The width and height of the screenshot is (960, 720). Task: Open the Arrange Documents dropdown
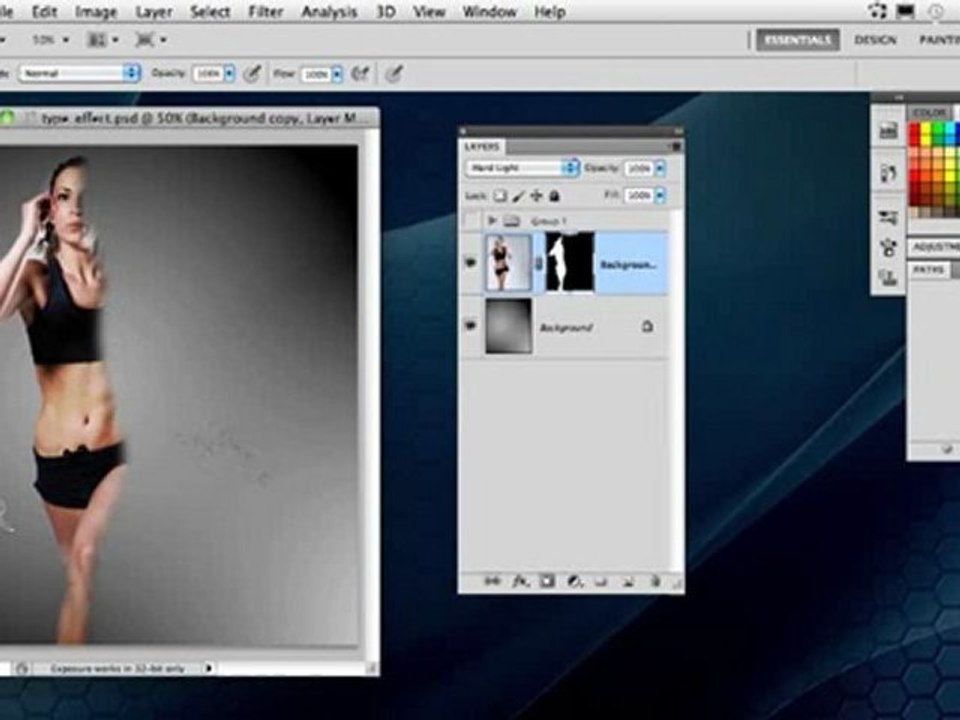[103, 40]
